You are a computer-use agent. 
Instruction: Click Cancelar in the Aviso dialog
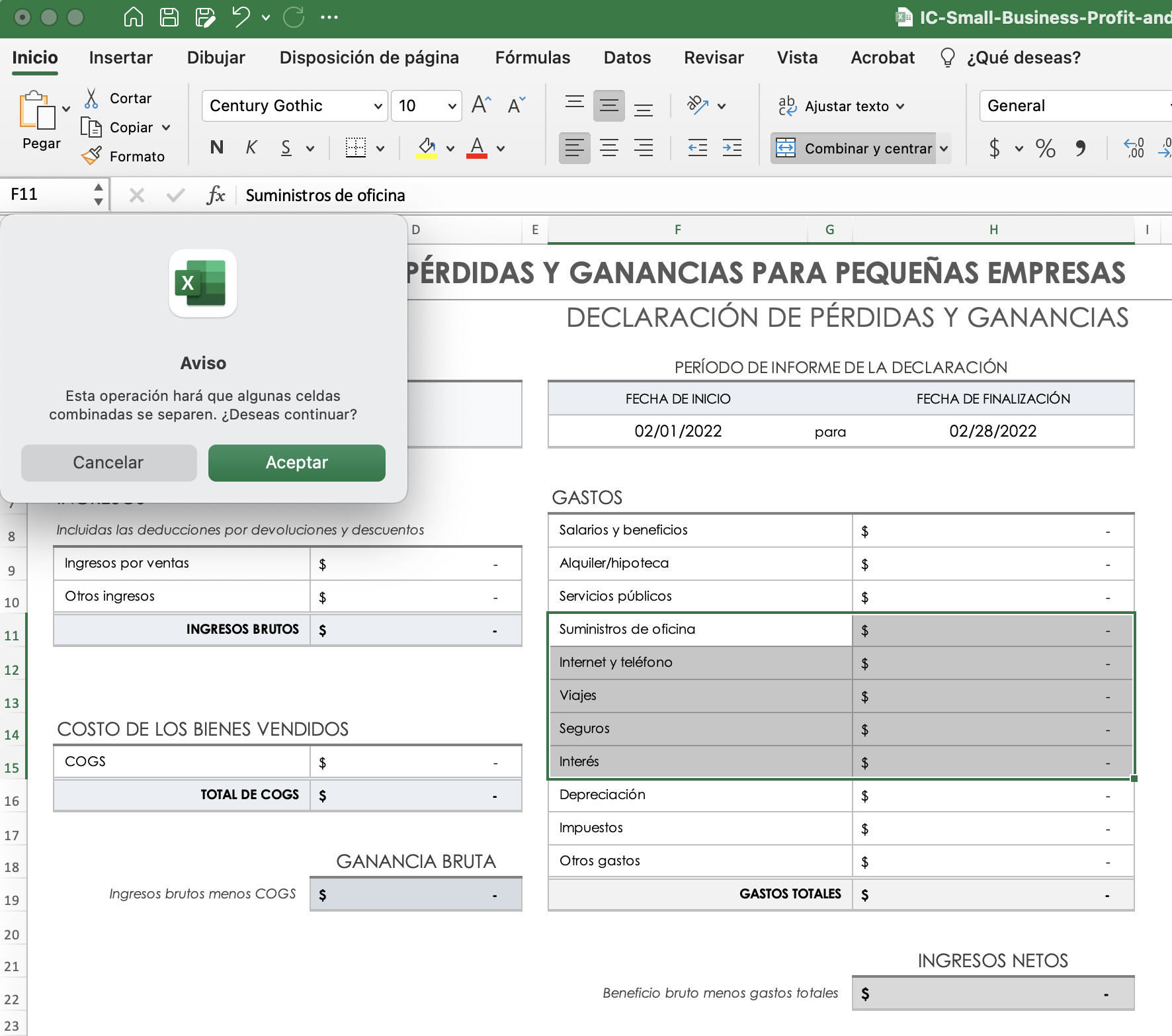tap(108, 462)
